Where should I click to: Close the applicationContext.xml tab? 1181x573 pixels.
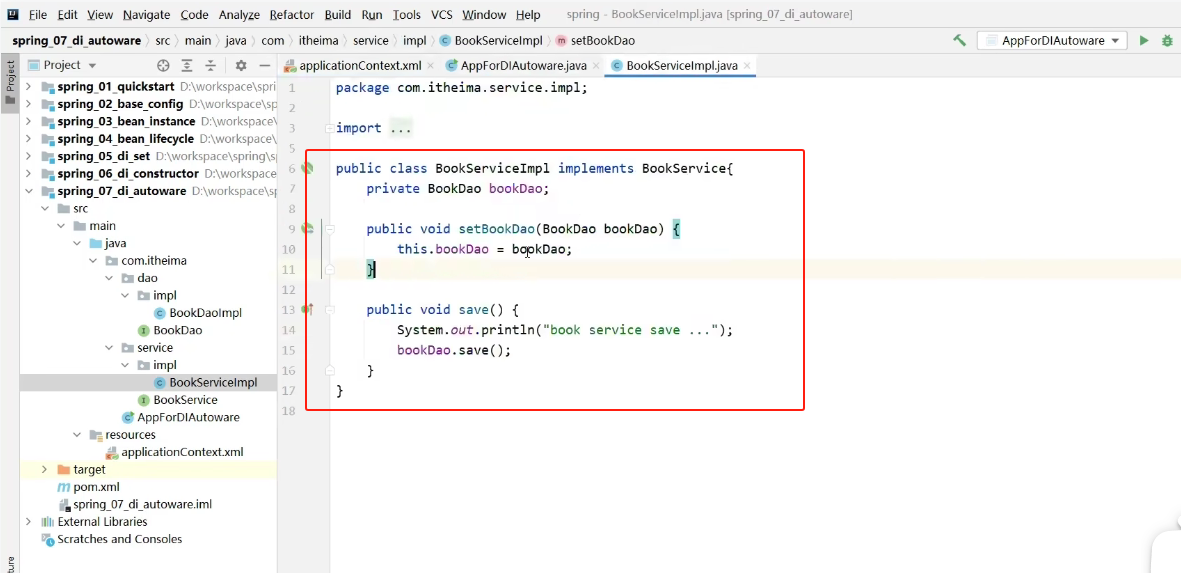[x=430, y=66]
